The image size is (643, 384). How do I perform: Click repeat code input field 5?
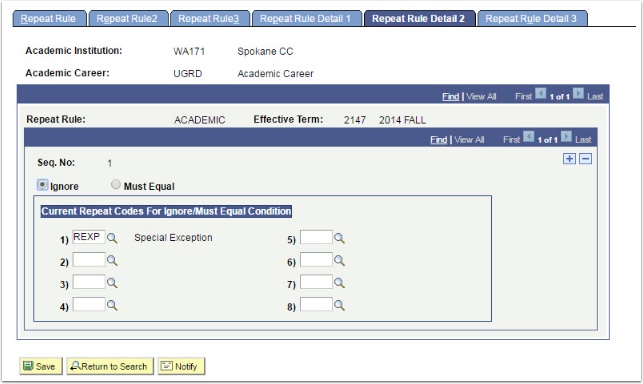(316, 237)
